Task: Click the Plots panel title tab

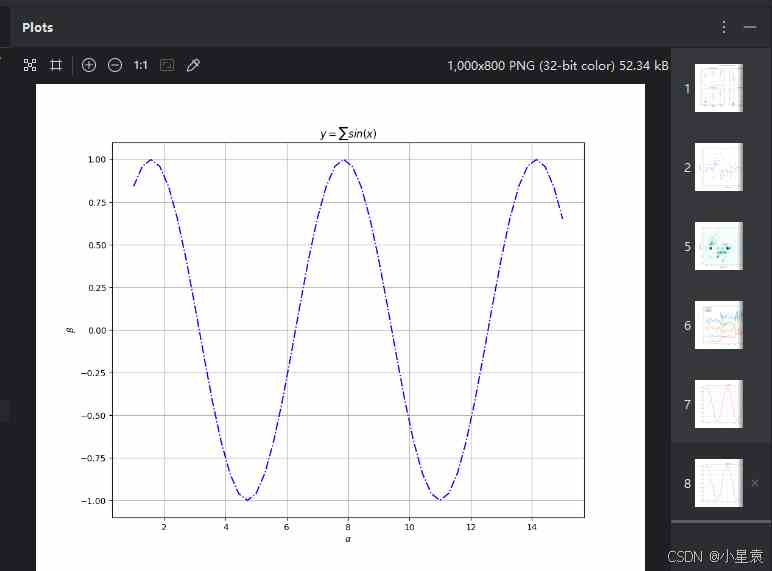Action: [x=38, y=27]
